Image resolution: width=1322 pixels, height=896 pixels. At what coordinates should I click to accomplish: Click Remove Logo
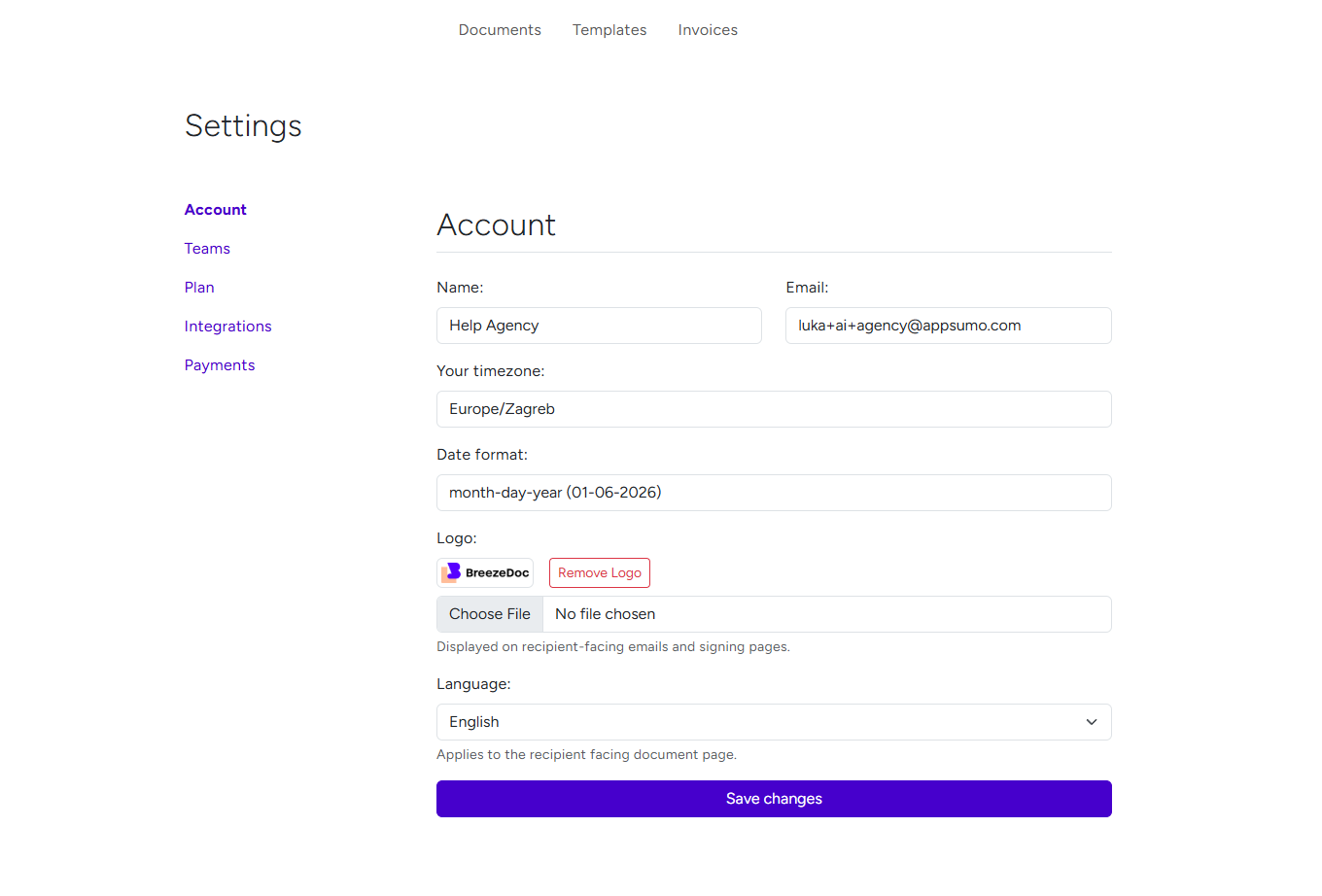click(599, 572)
